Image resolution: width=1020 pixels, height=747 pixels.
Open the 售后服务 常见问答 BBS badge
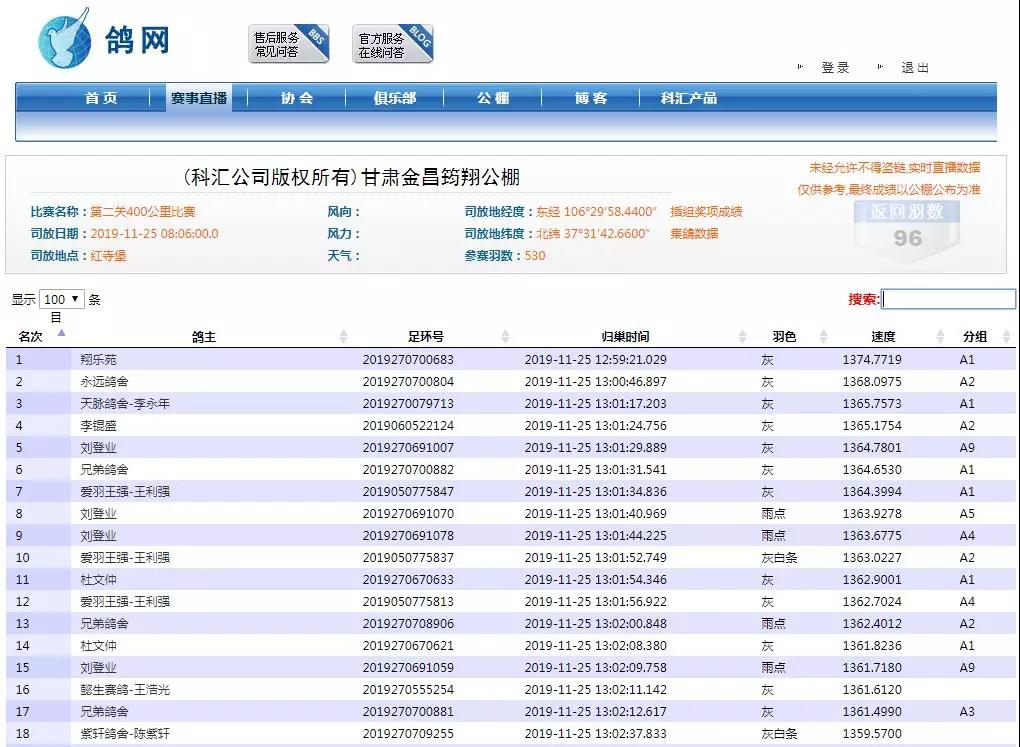coord(289,44)
